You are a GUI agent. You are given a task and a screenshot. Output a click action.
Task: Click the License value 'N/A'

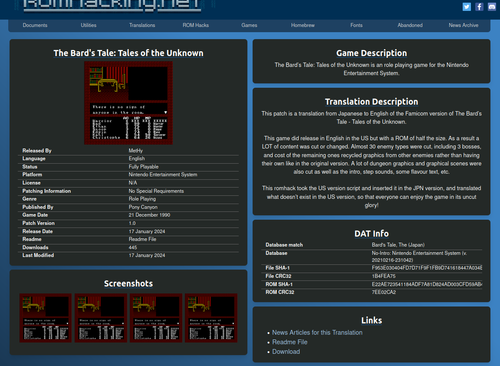(x=133, y=183)
